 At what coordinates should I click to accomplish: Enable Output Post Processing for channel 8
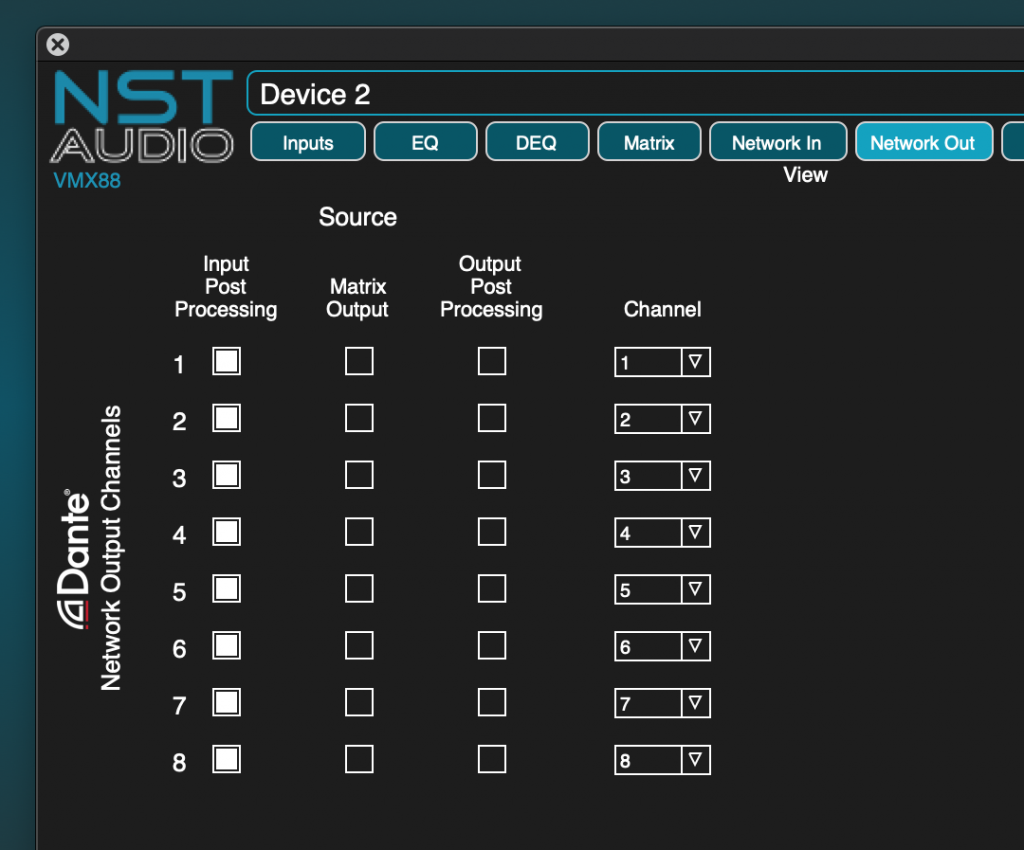491,758
